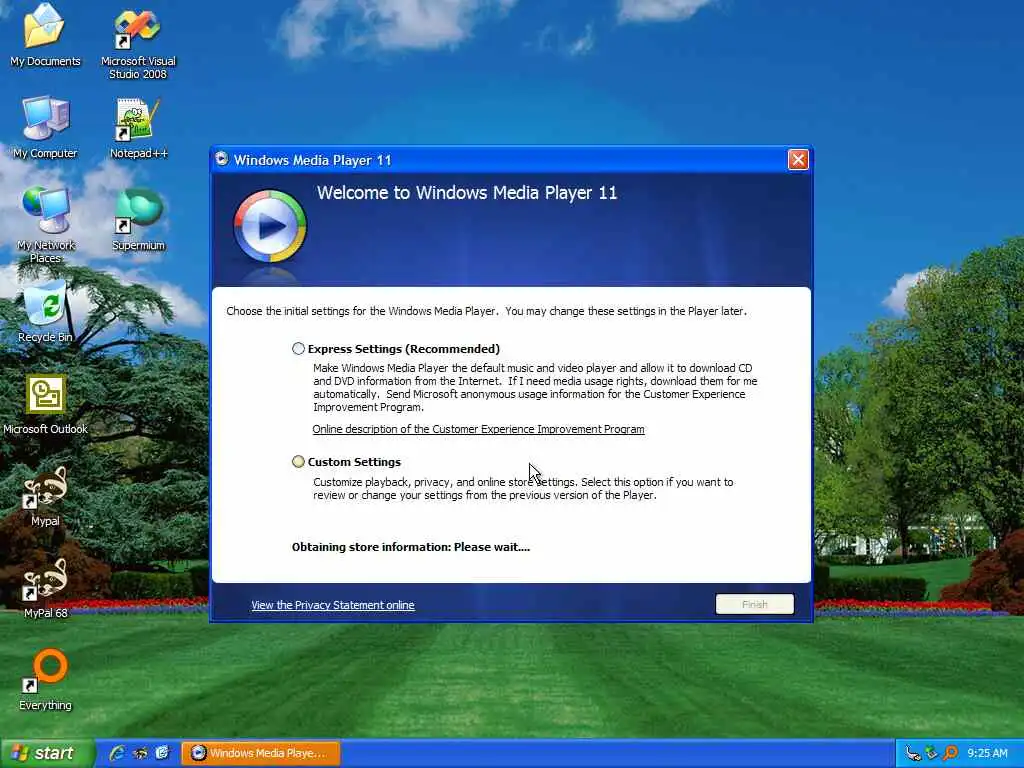Screen dimensions: 1024x768
Task: Open My Documents desktop icon
Action: [45, 36]
